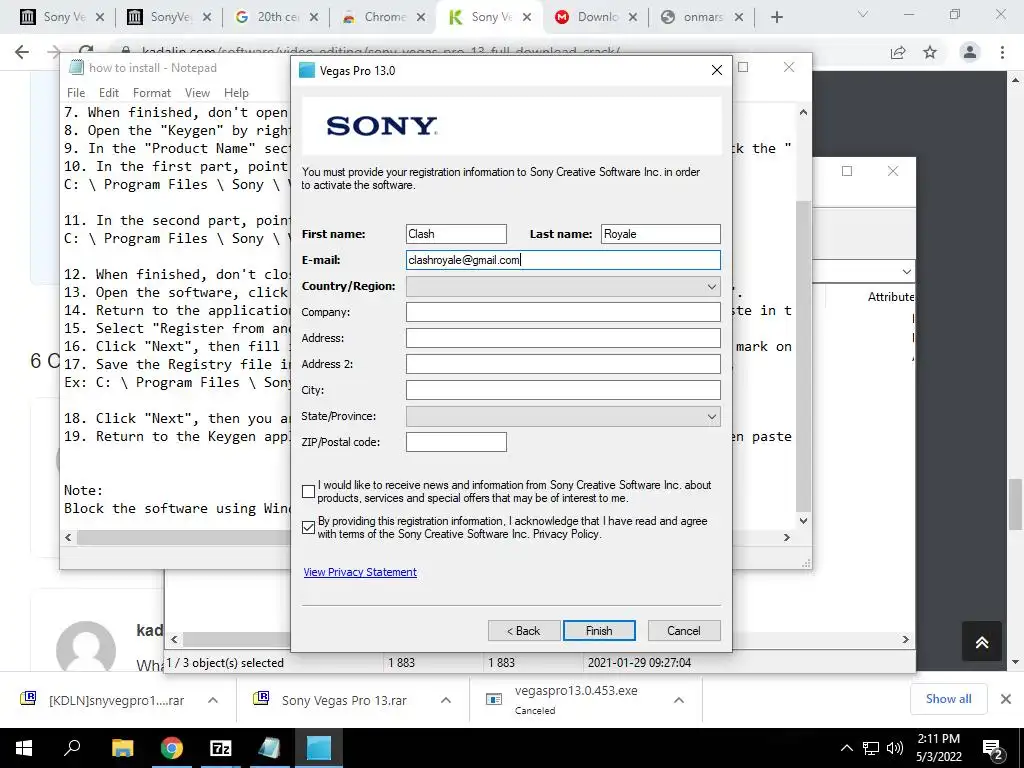Close the 20th century Google tab
Viewport: 1024px width, 768px height.
(x=313, y=17)
